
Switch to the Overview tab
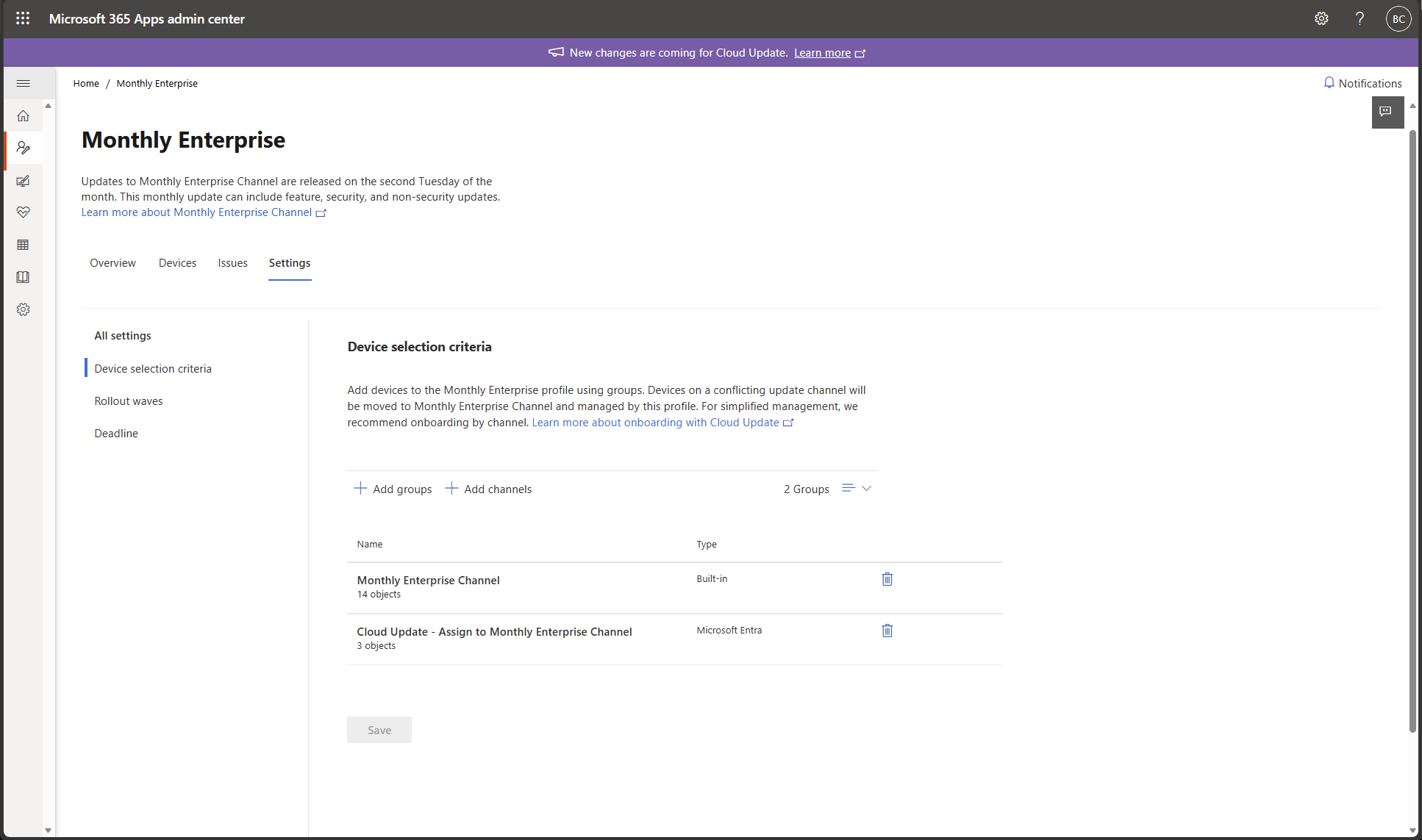click(112, 263)
